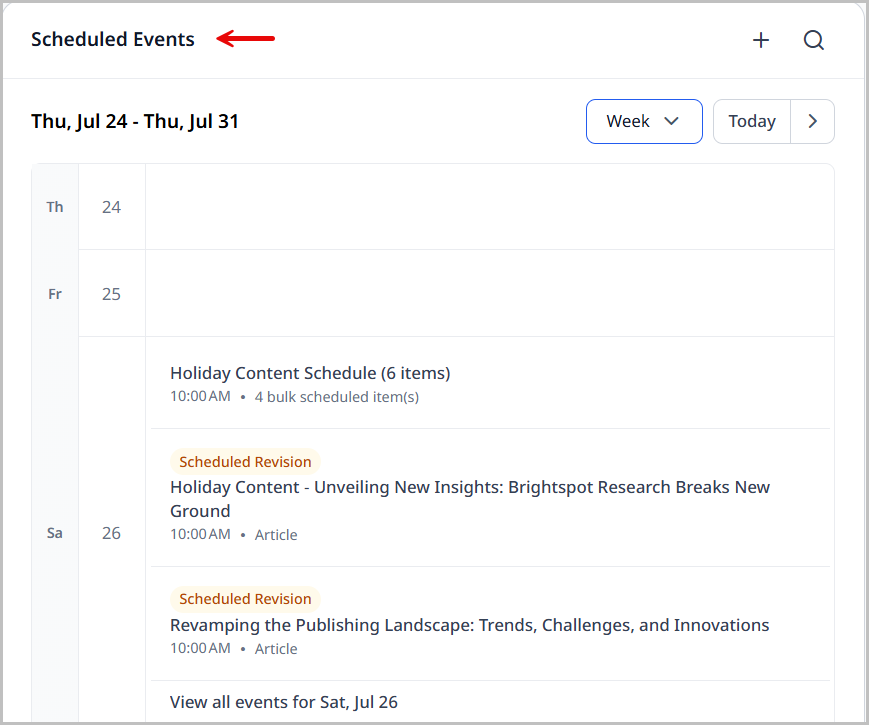Viewport: 869px width, 725px height.
Task: Click the red arrow annotation near the title
Action: [x=245, y=39]
